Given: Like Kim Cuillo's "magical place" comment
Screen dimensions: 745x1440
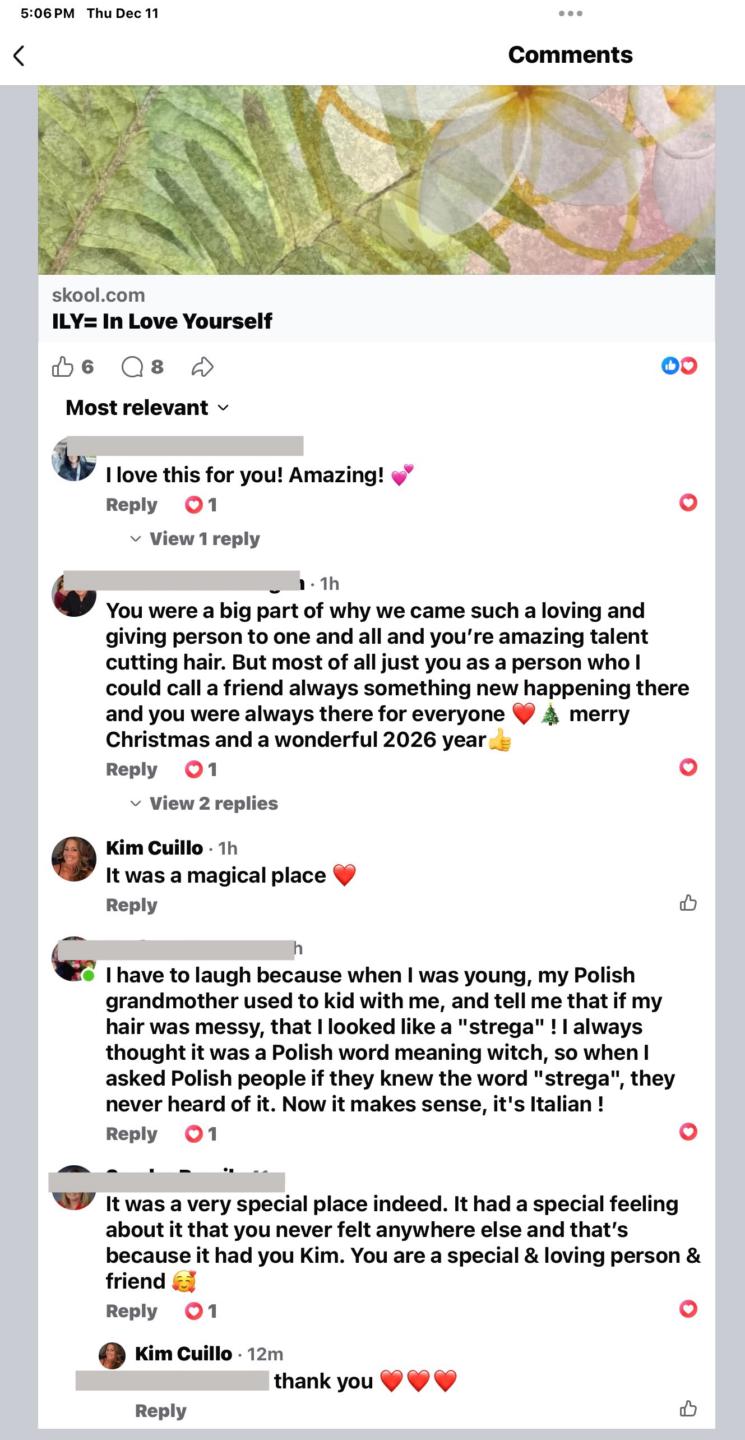Looking at the screenshot, I should coord(688,903).
